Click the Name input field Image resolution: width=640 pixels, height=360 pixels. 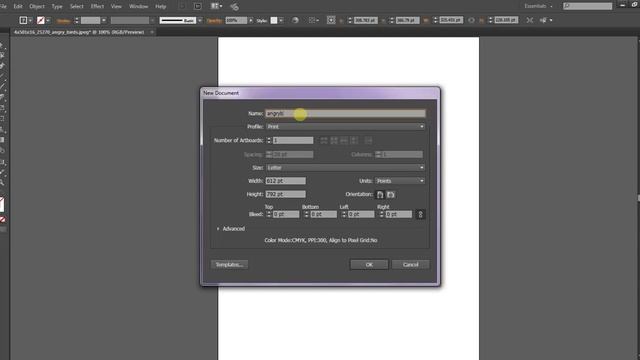345,113
